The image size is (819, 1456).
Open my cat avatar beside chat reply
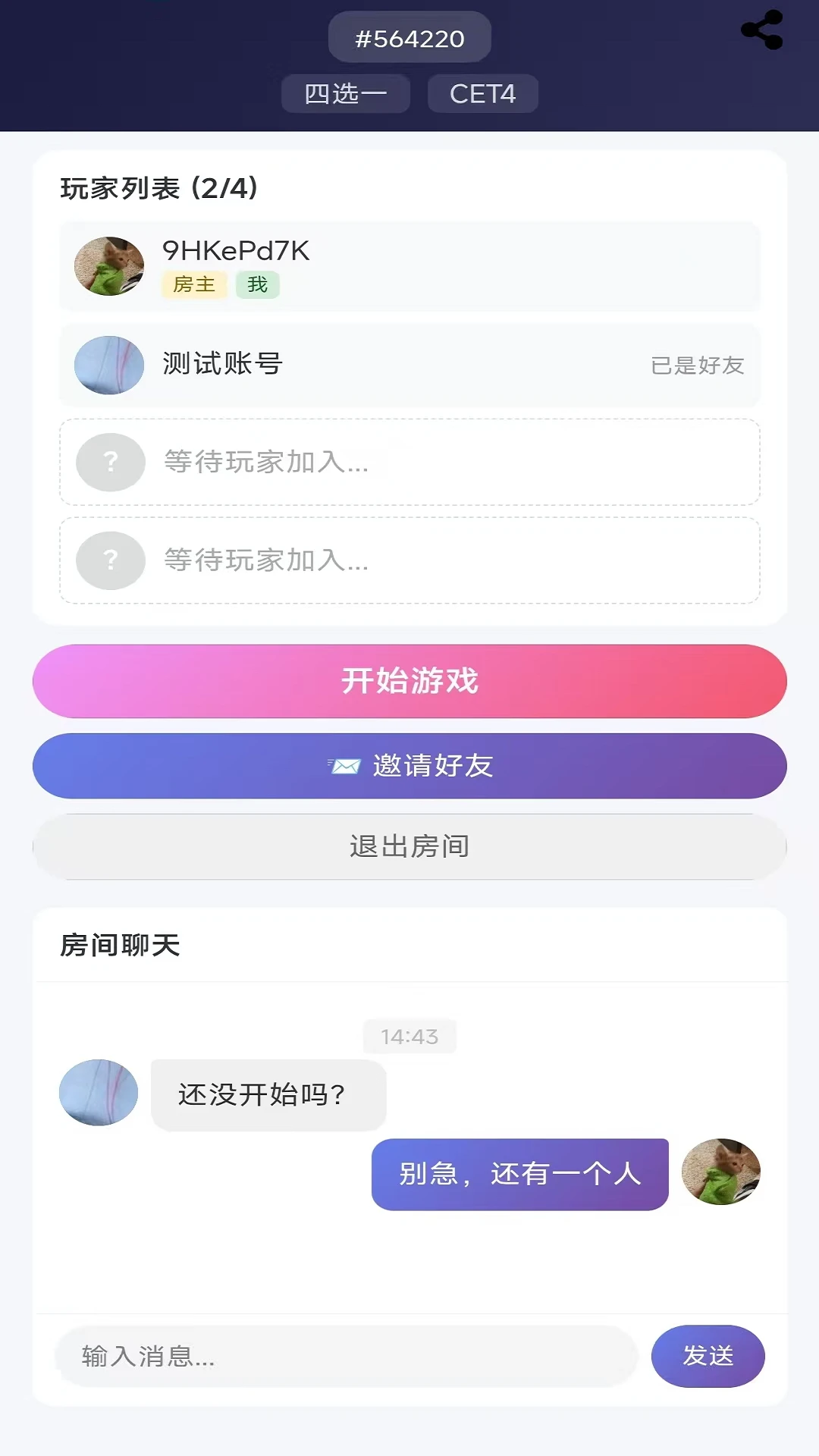[x=721, y=1172]
